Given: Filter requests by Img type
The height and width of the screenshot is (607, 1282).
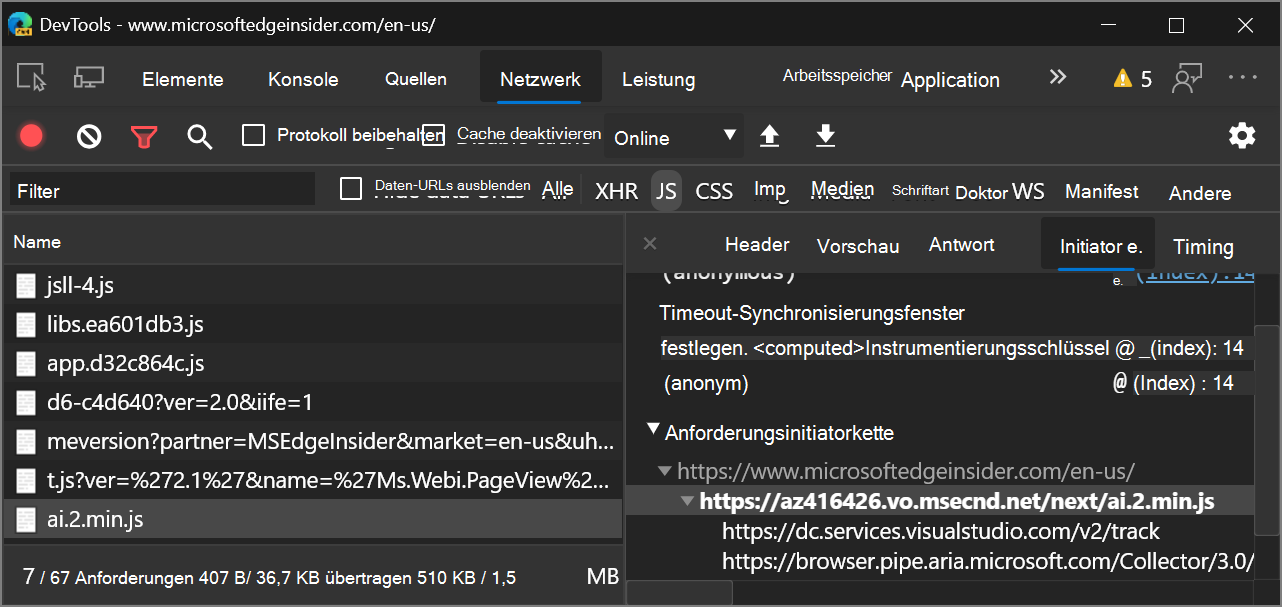Looking at the screenshot, I should coord(770,189).
